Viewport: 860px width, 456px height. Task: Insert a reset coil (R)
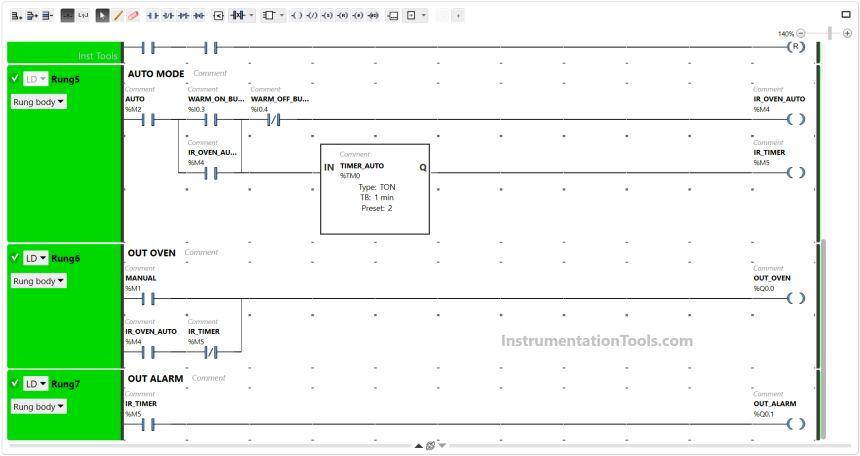coord(342,16)
